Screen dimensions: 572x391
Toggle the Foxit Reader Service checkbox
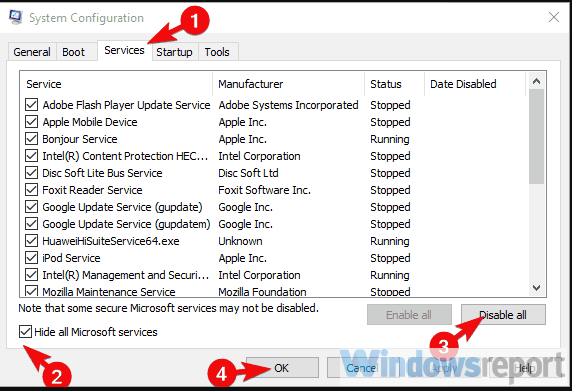tap(31, 190)
